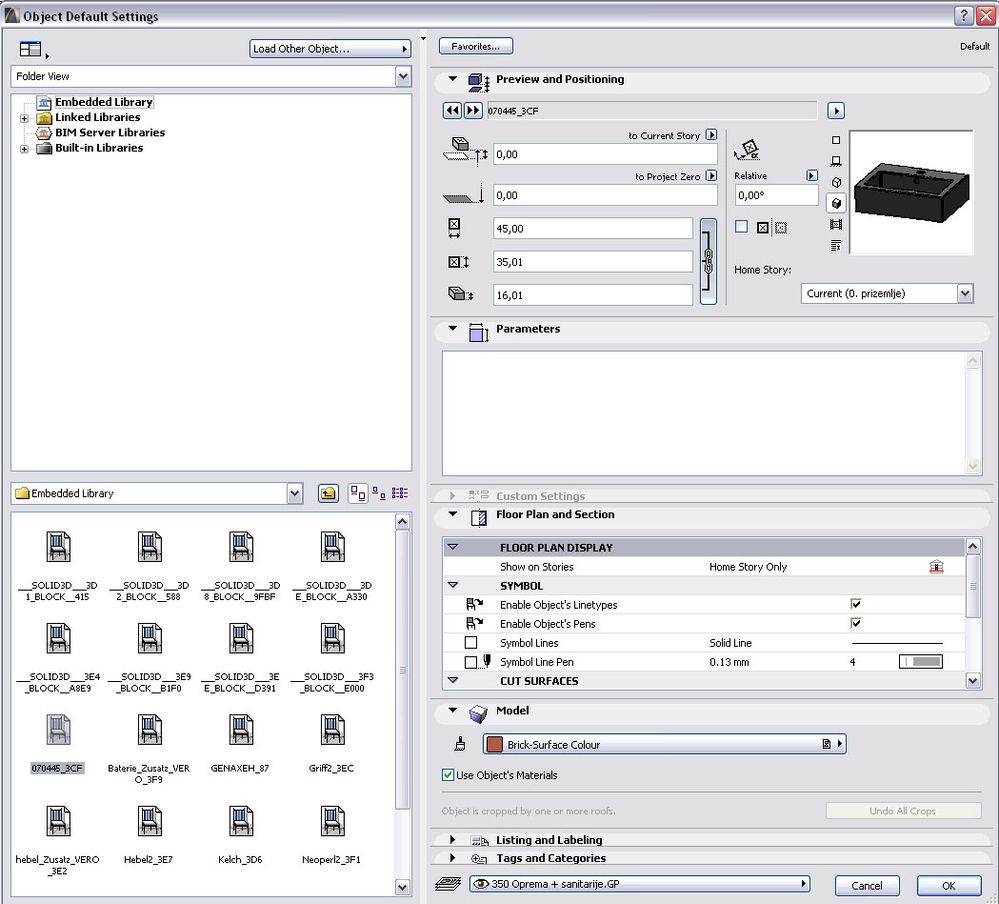Toggle Enable Object's Linetypes checkbox
Viewport: 999px width, 904px height.
(856, 604)
